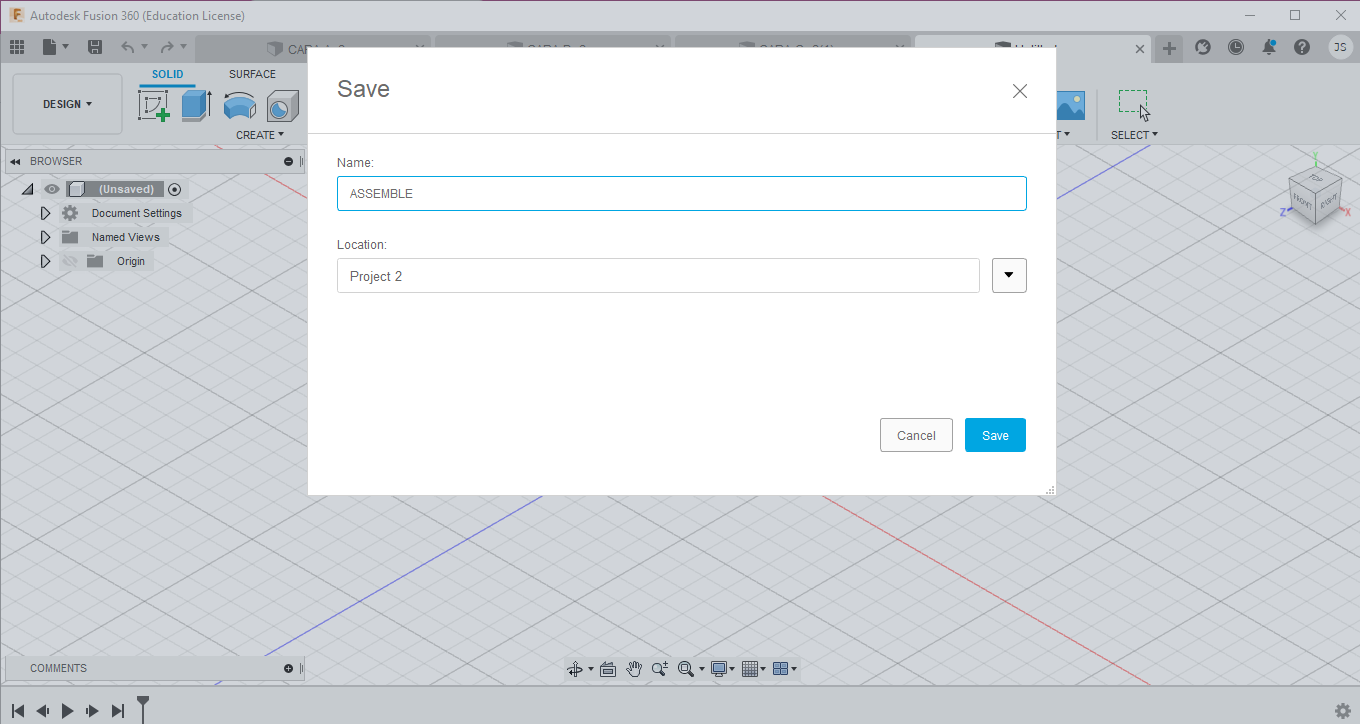
Task: Click the Location field showing Project 2
Action: (x=658, y=276)
